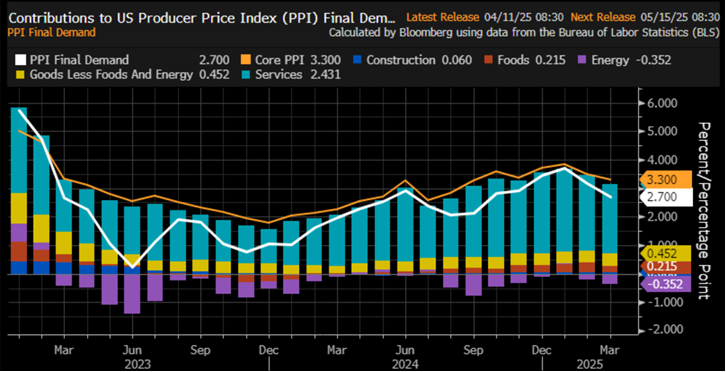
Task: Click the Construction 0.060 legend text
Action: (x=420, y=60)
